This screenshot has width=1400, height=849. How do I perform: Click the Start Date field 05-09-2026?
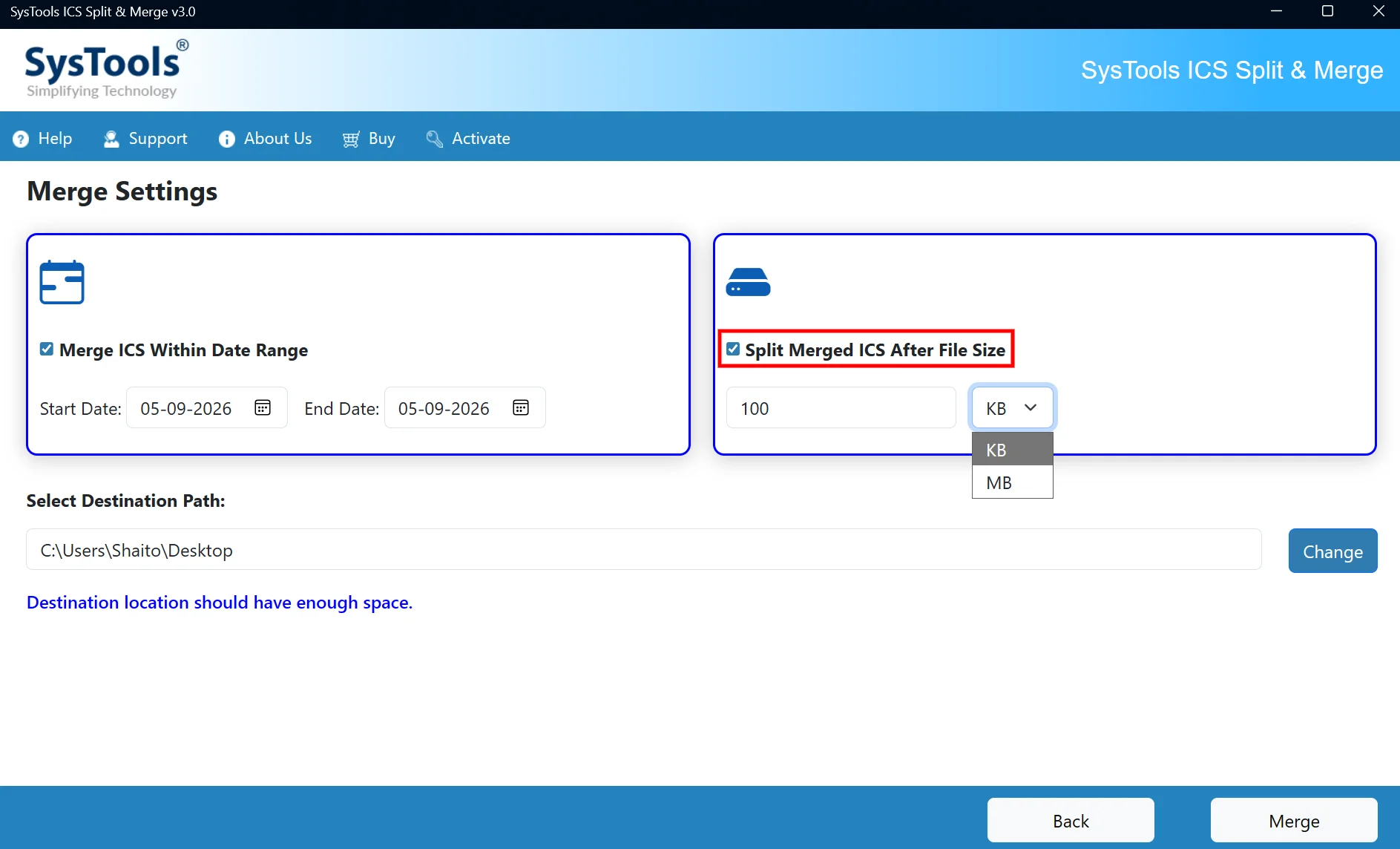[206, 407]
